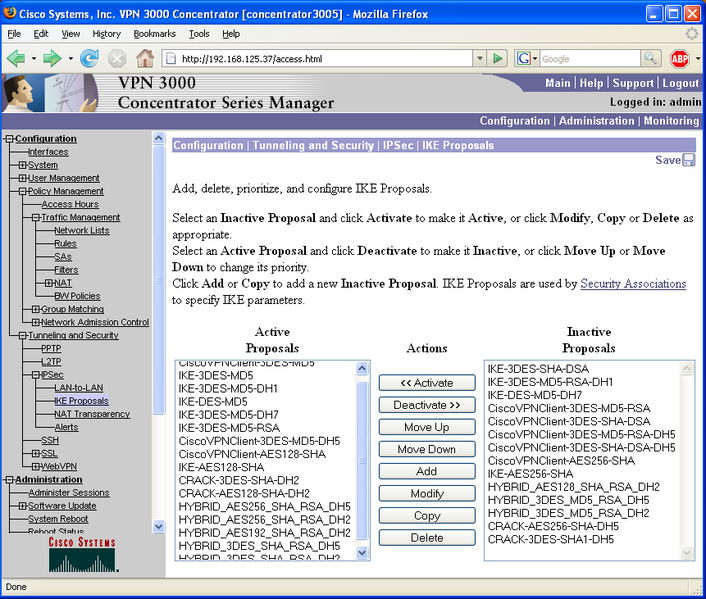Click the Save floppy disk icon
Screen dimensions: 706x599
(689, 160)
